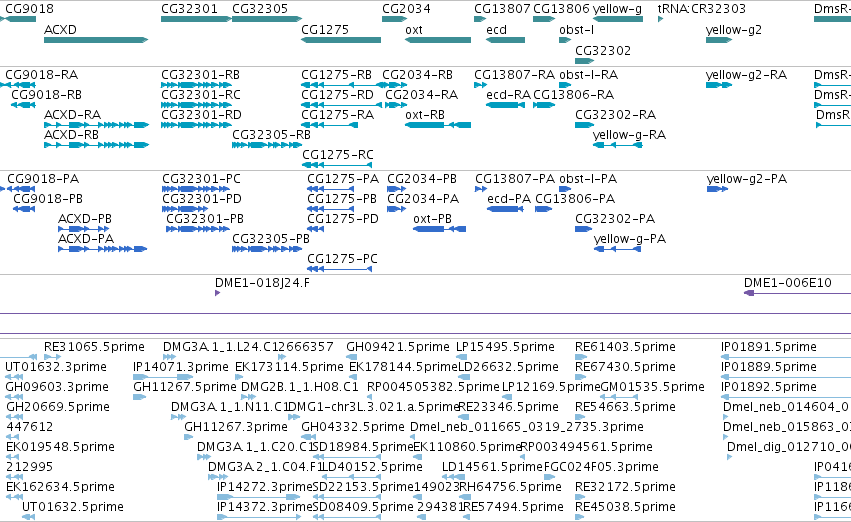Click the CG32302 gene label
Image resolution: width=851 pixels, height=522 pixels.
603,51
